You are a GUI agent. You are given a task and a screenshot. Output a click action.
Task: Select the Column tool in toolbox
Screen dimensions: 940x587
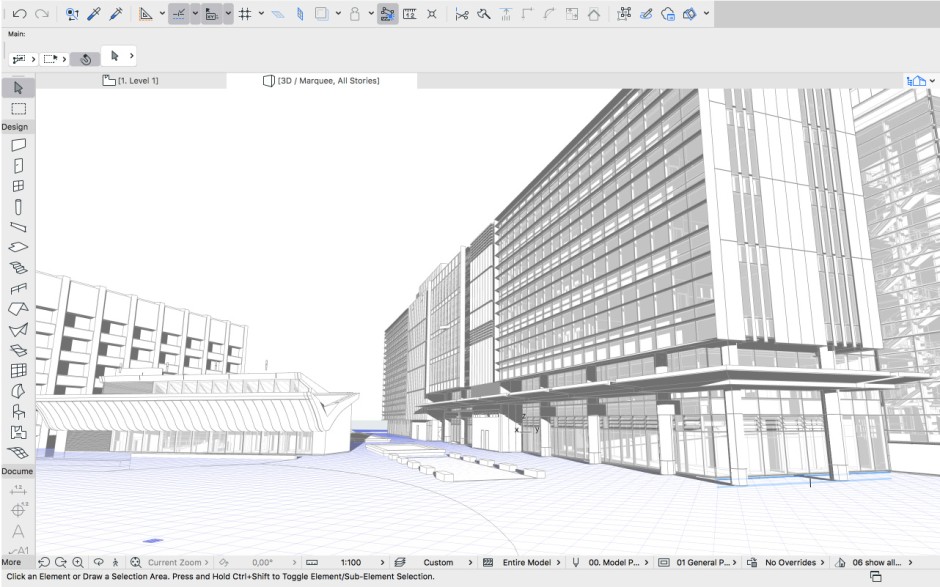click(18, 207)
